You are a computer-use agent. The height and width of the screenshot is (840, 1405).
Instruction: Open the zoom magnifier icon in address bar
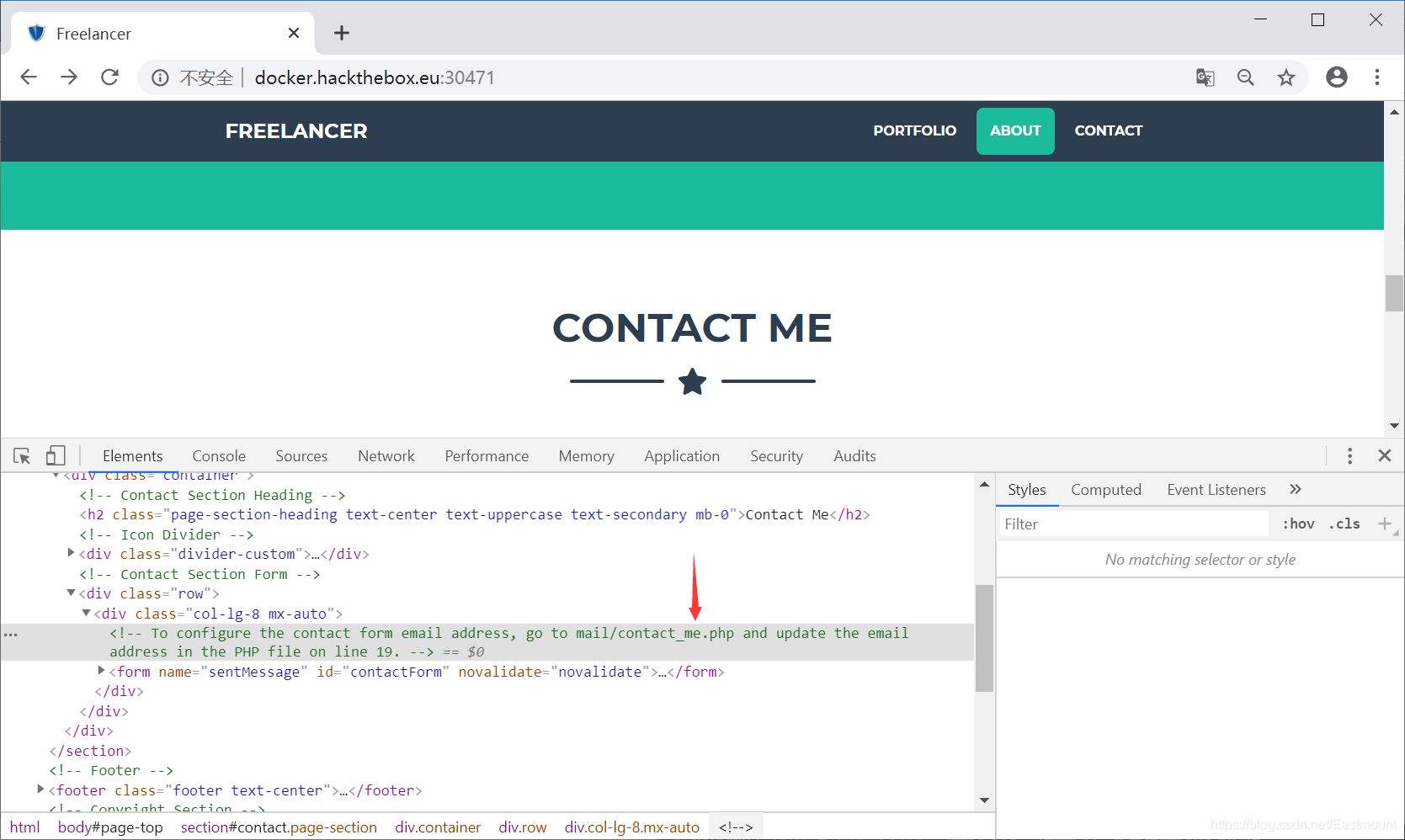[x=1246, y=77]
